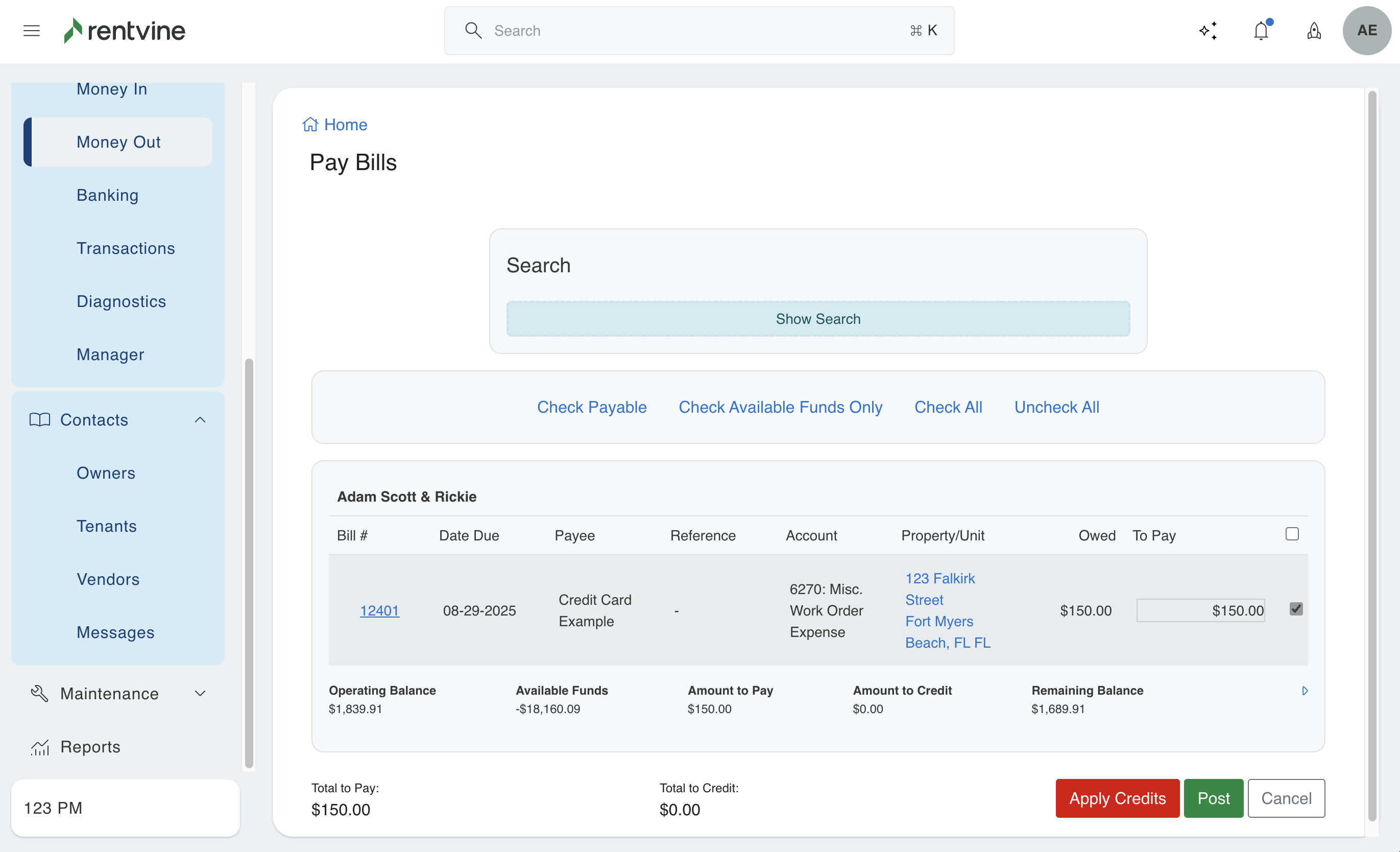Open bill 12401 link
This screenshot has height=852, width=1400.
[379, 610]
